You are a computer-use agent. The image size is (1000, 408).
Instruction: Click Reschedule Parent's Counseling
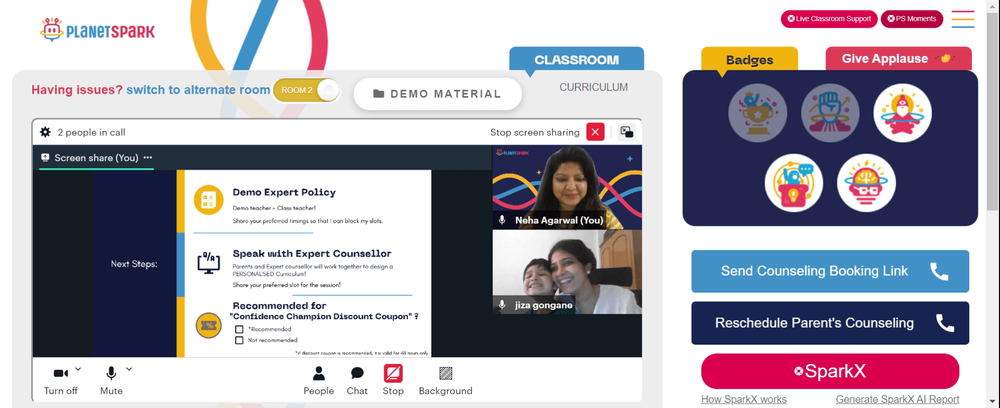[x=830, y=323]
